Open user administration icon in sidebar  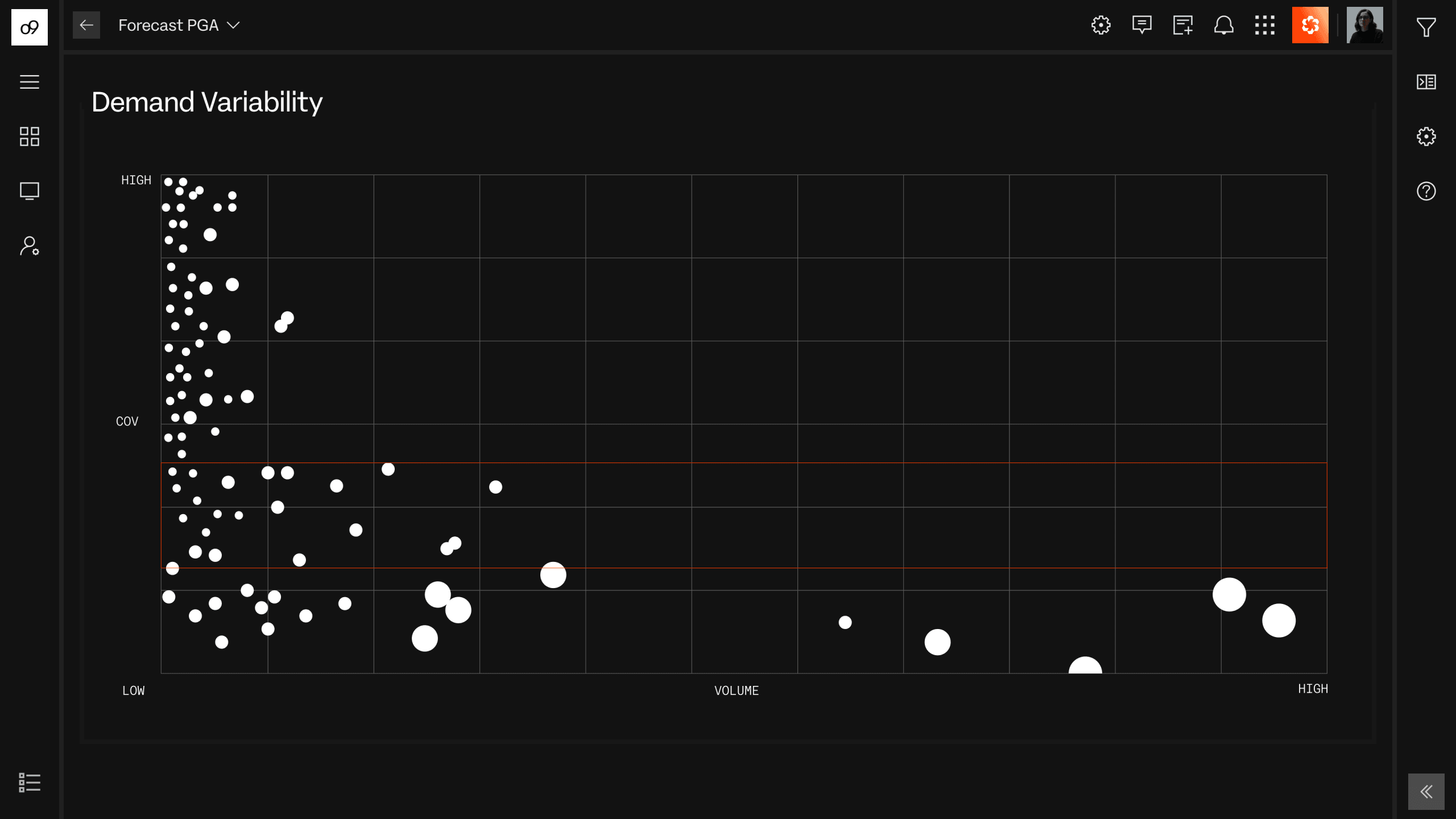30,246
